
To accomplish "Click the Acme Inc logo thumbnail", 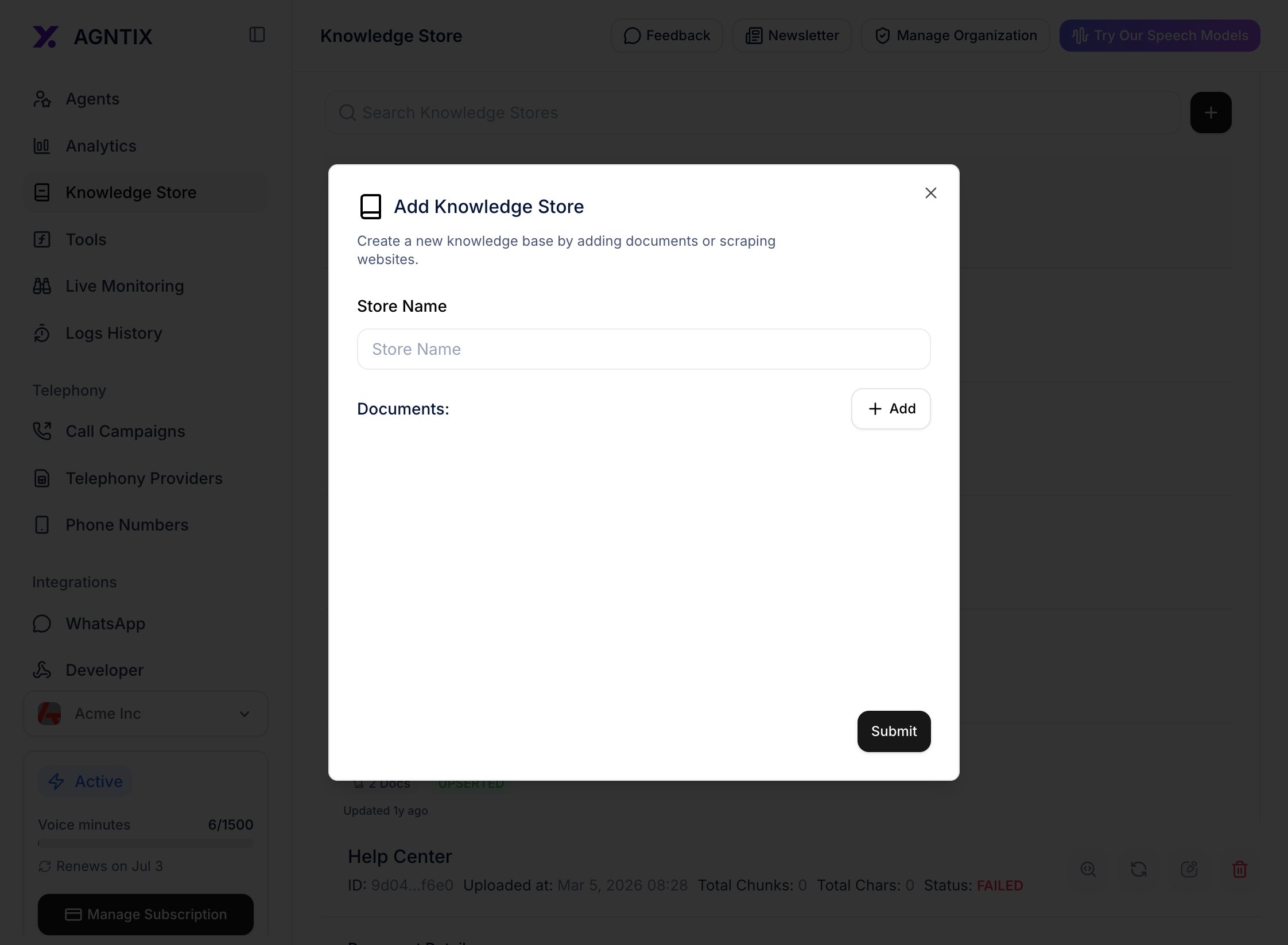I will (x=49, y=714).
